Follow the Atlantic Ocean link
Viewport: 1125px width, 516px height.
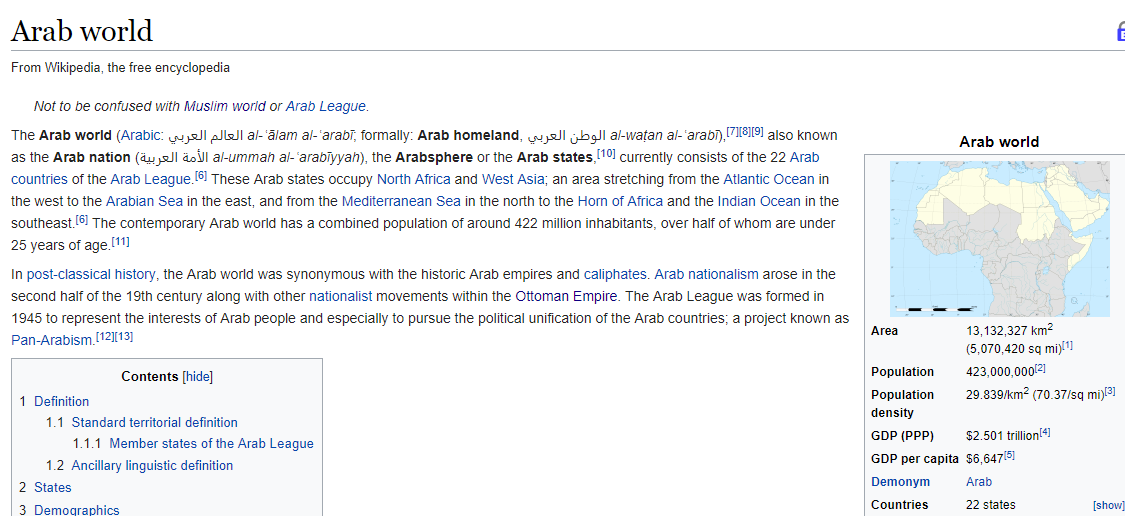pyautogui.click(x=768, y=179)
